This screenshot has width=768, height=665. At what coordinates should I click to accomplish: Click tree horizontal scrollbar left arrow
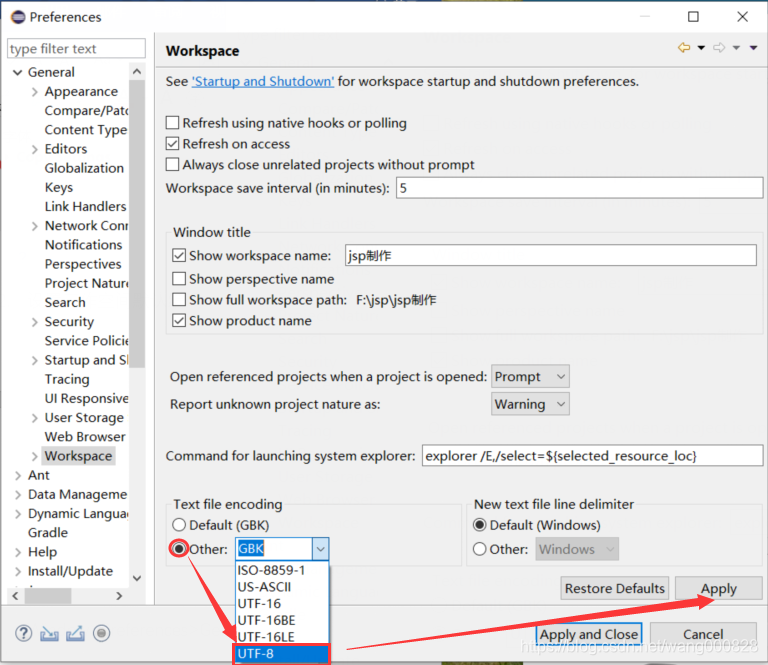(x=16, y=596)
